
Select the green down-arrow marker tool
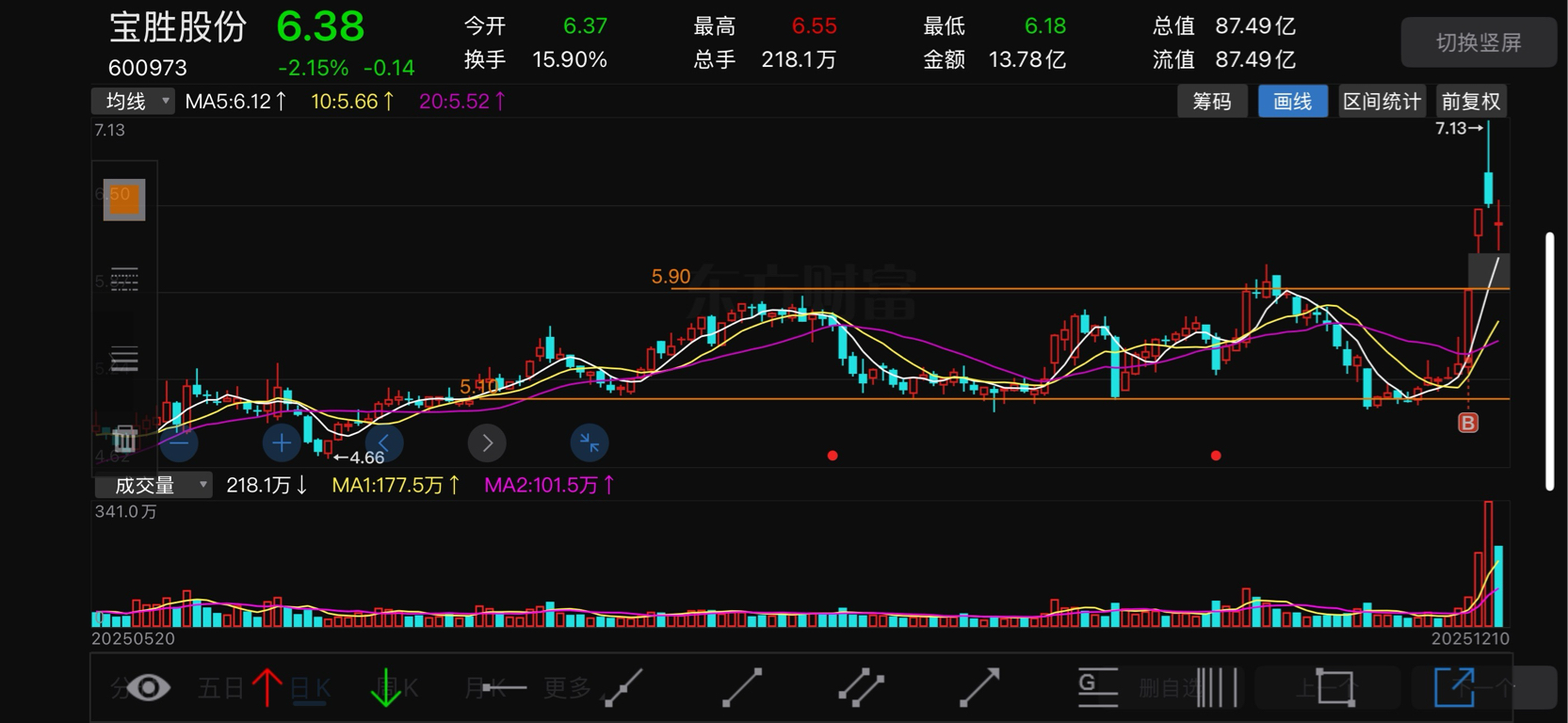point(386,687)
